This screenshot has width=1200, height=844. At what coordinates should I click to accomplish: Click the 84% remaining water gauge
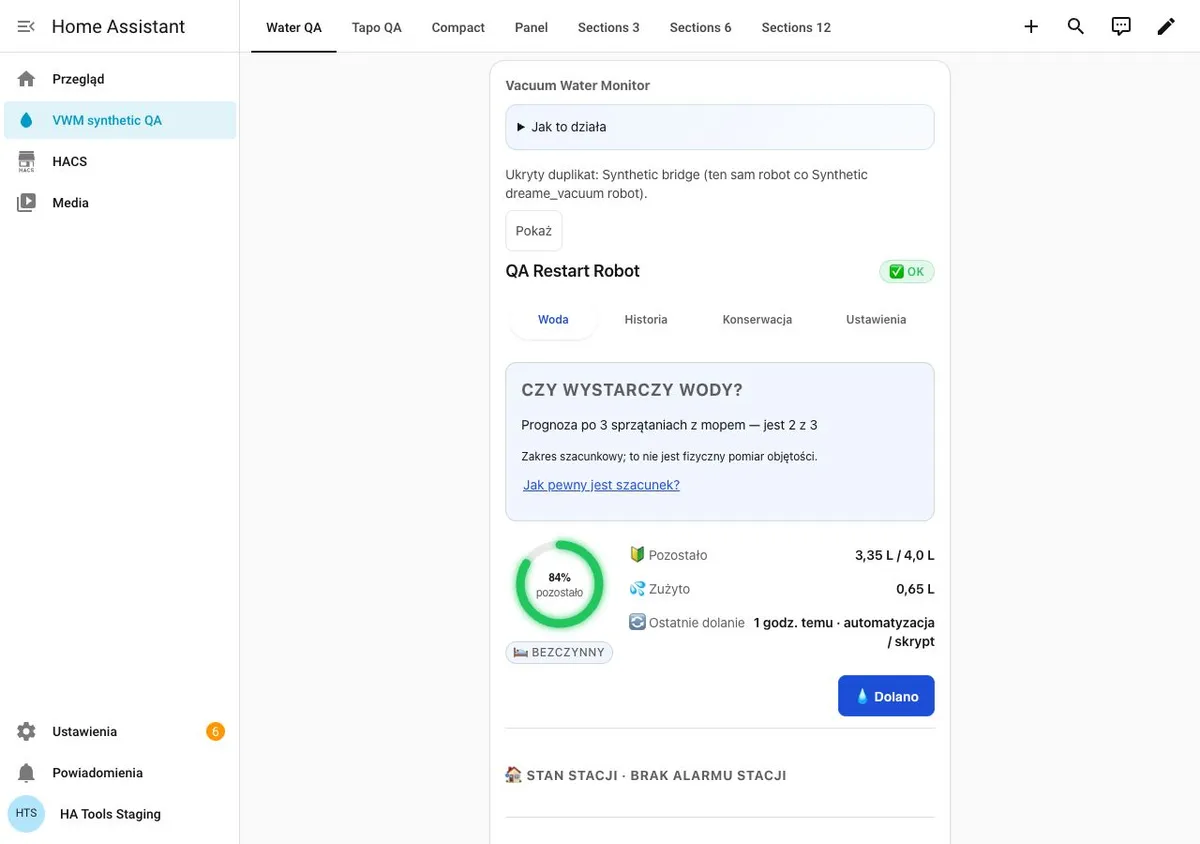559,585
